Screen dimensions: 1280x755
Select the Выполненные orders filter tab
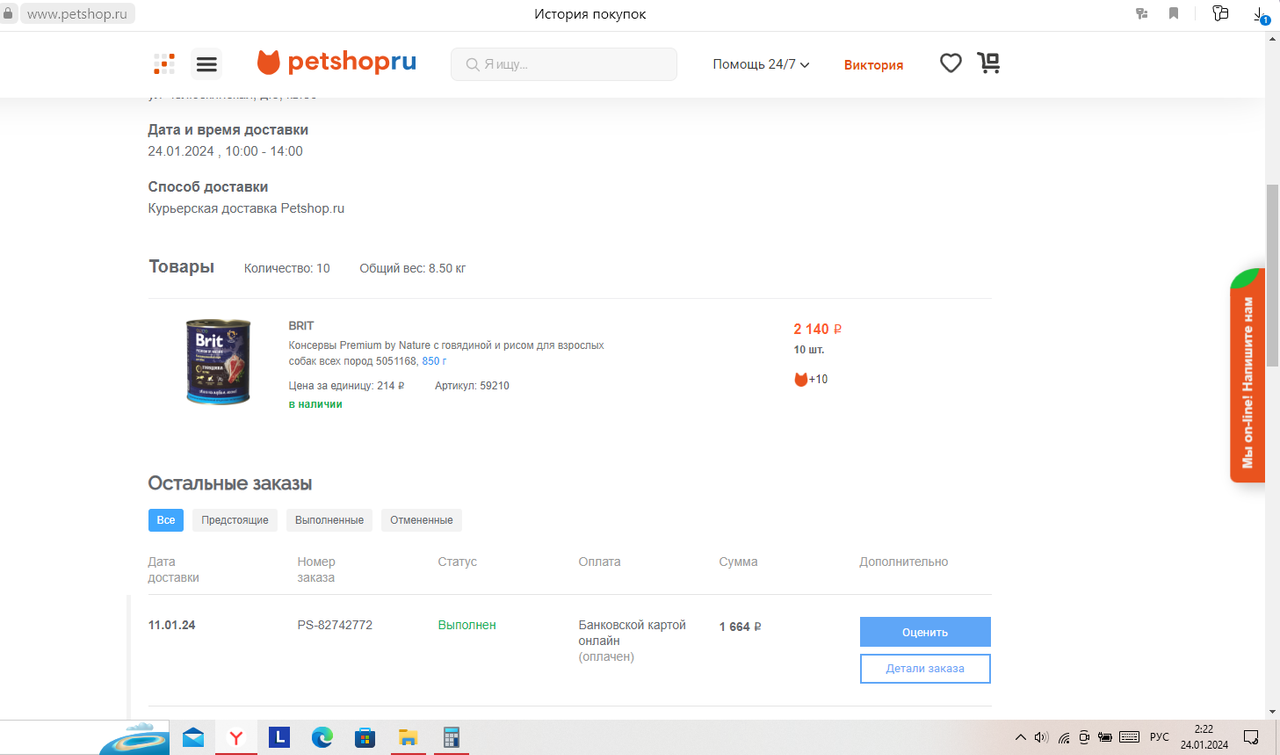(x=329, y=520)
